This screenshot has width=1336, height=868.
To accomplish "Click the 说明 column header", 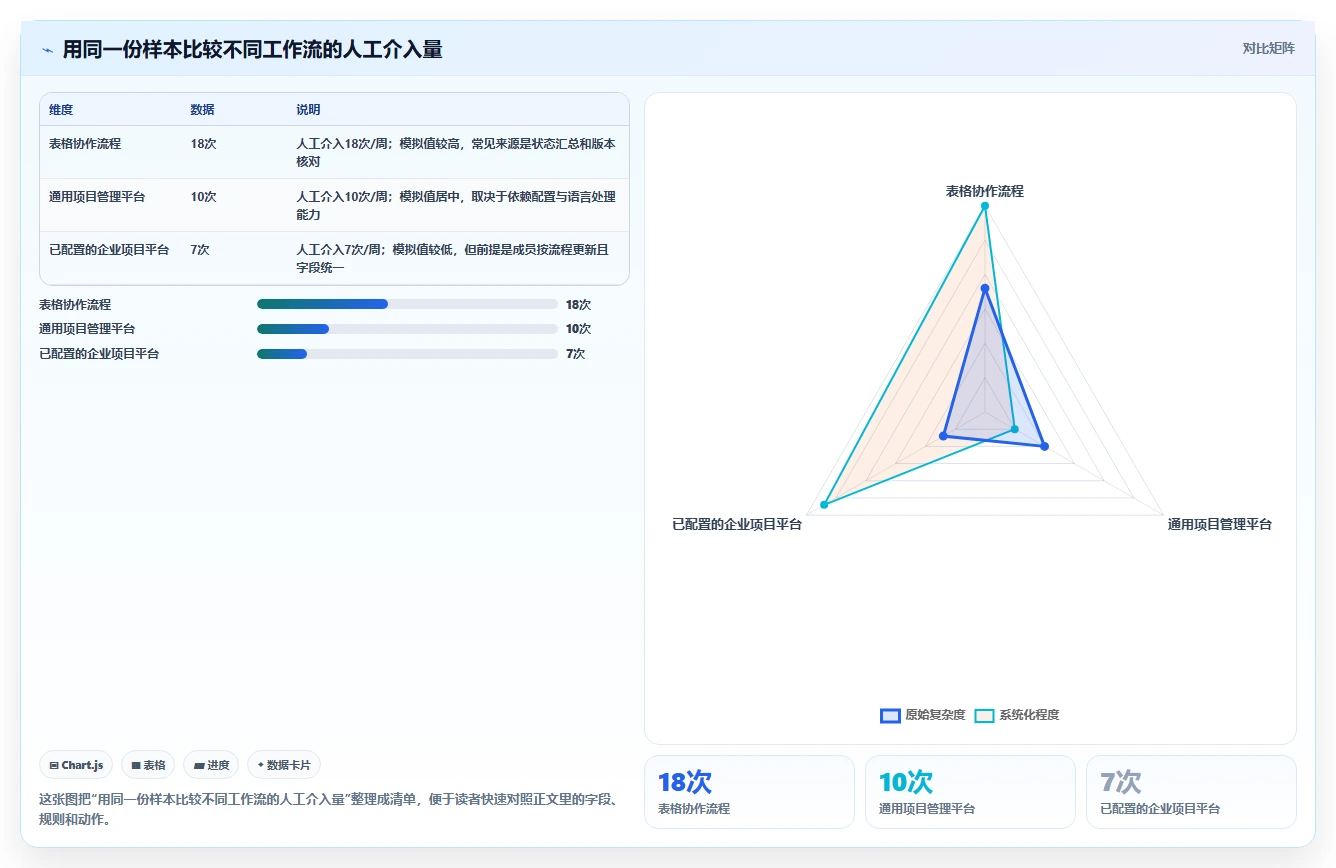I will (308, 110).
